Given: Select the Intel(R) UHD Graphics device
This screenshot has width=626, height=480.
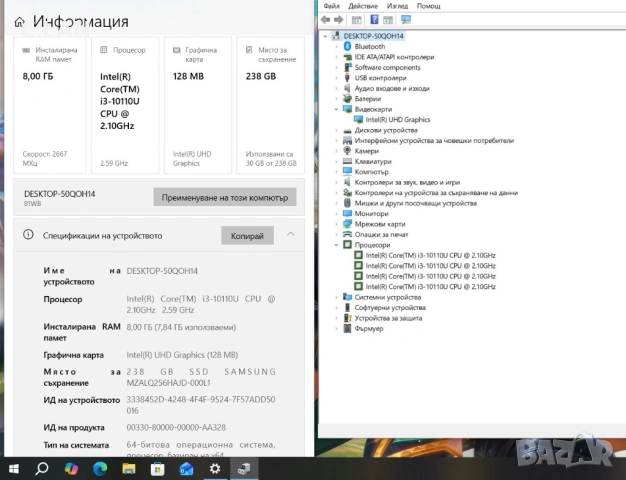Looking at the screenshot, I should click(x=398, y=119).
